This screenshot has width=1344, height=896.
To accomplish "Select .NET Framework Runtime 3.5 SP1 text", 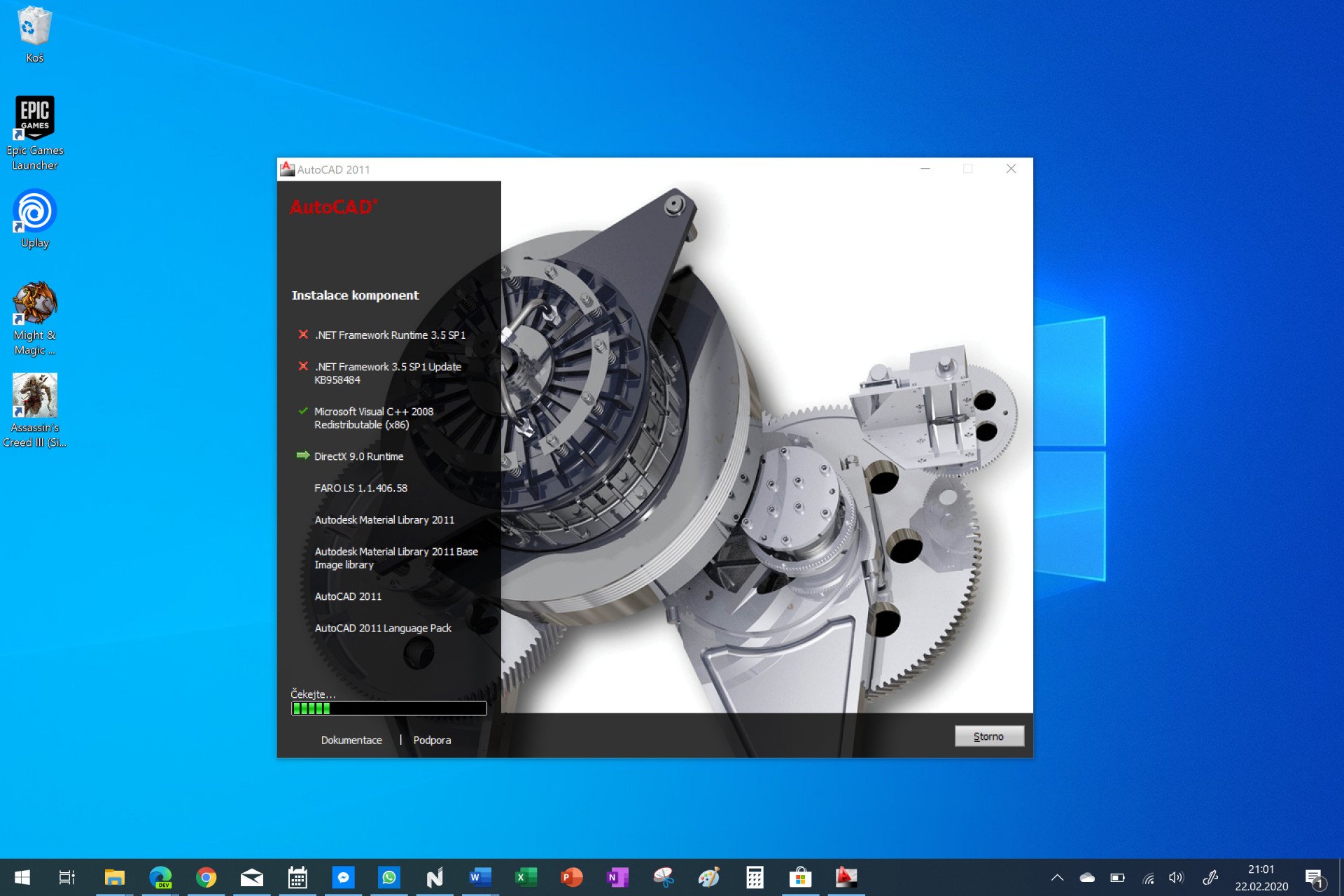I will pos(390,335).
